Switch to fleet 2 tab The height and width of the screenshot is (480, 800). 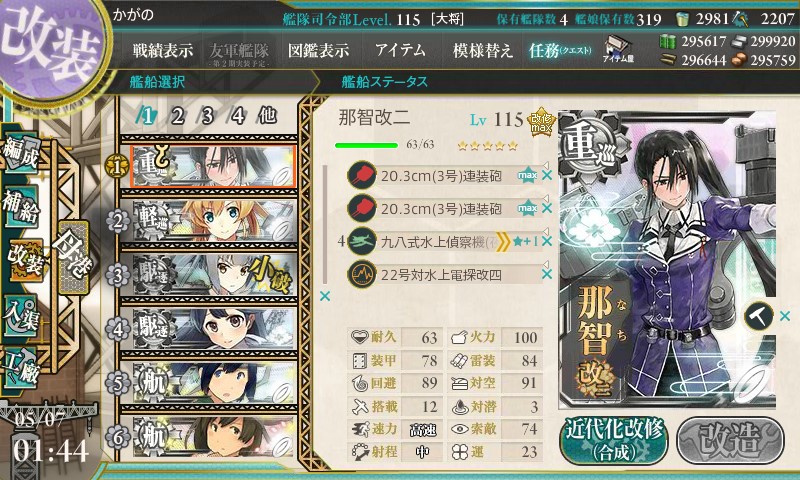click(x=178, y=116)
